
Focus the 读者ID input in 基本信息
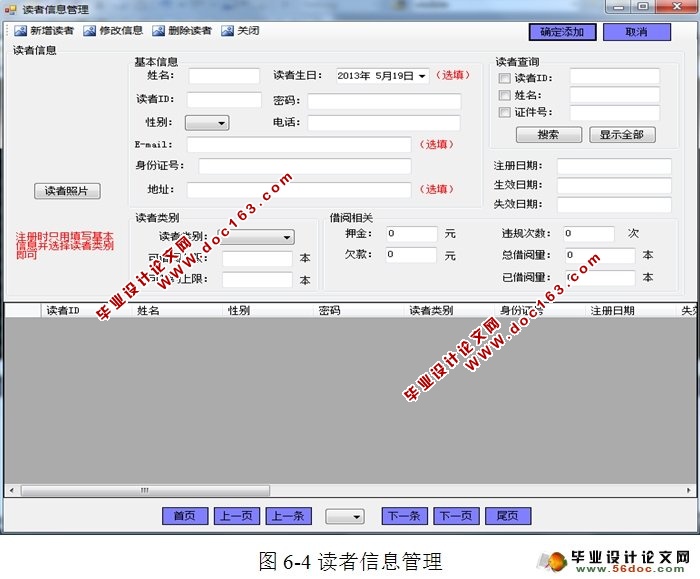point(224,100)
